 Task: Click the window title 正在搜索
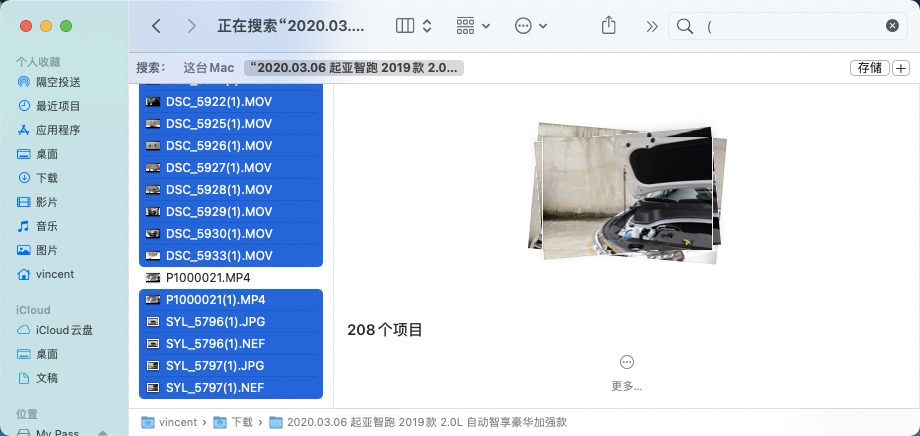(x=290, y=26)
